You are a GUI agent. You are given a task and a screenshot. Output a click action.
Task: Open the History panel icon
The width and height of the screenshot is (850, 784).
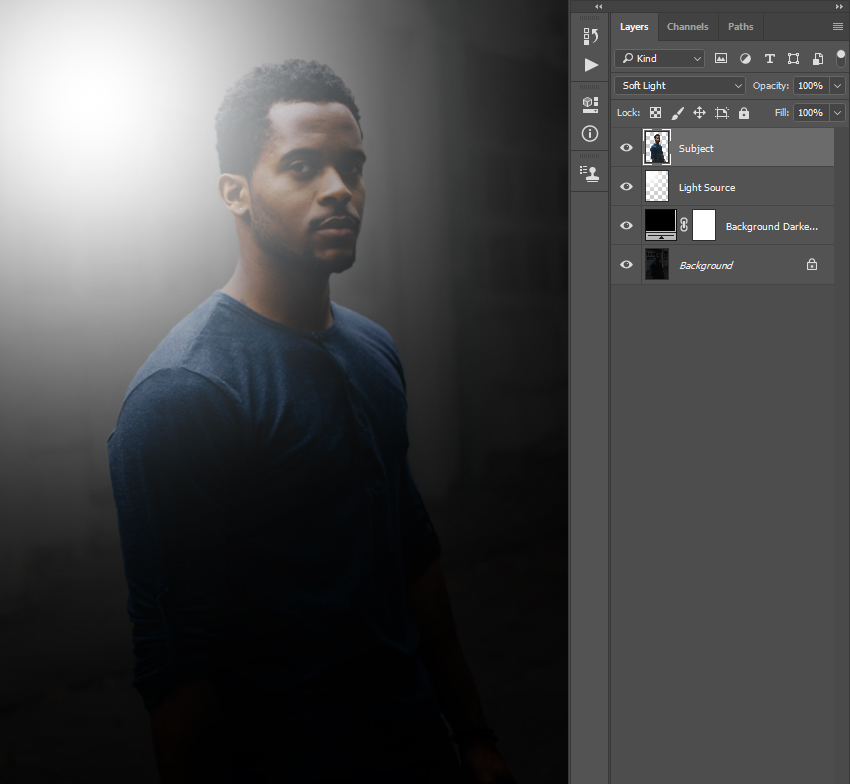[591, 37]
